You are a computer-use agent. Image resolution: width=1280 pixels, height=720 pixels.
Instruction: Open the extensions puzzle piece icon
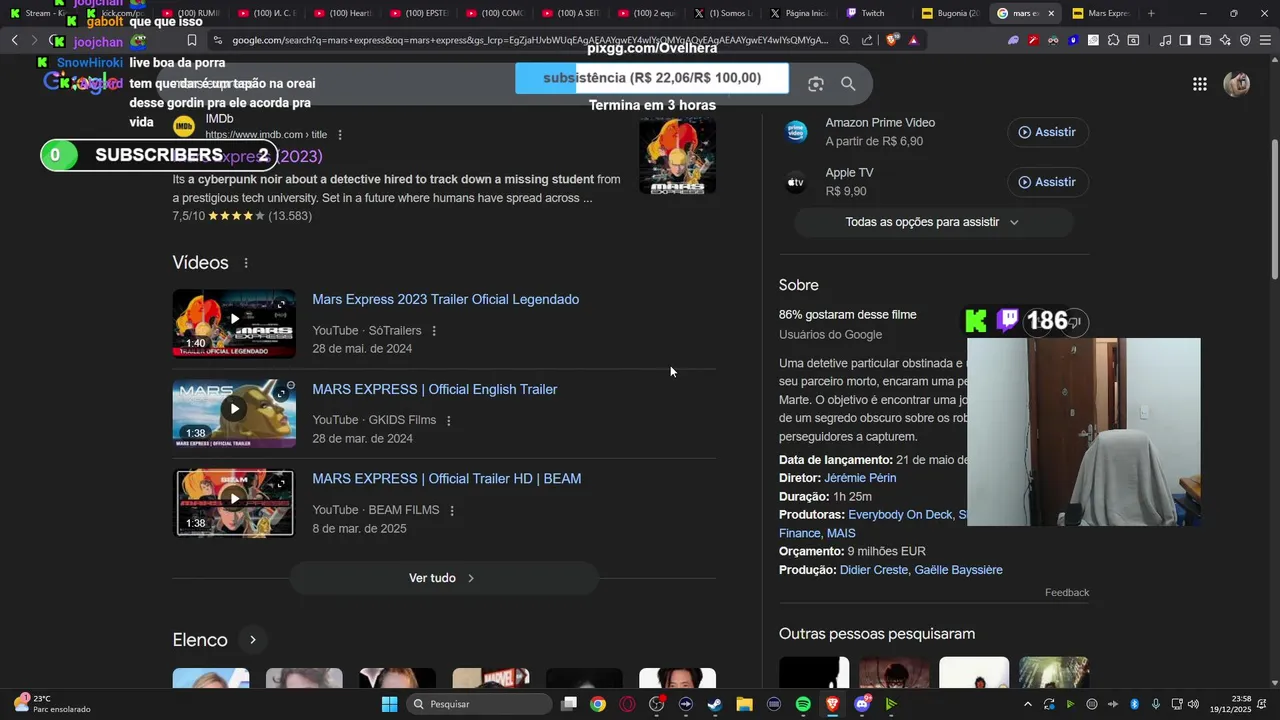pos(1113,40)
